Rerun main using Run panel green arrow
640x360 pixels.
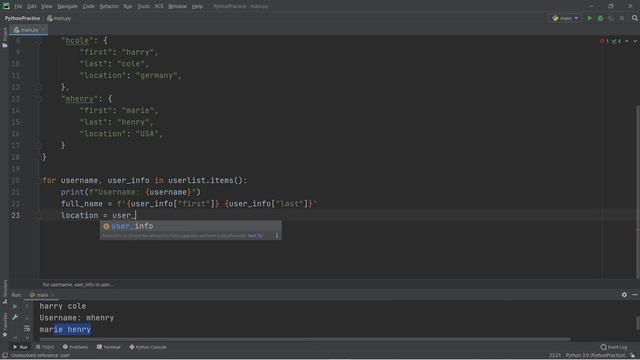[x=15, y=306]
